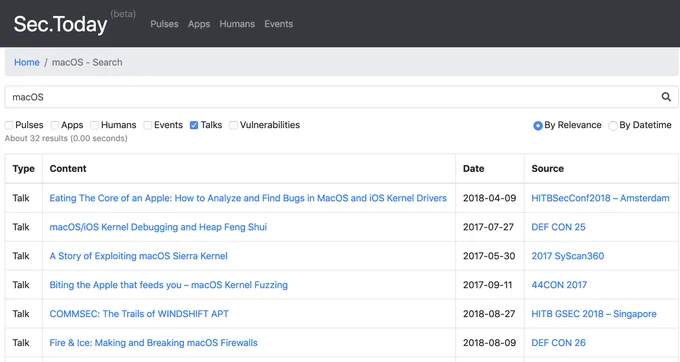Open the 2017 SyScan360 source link
The width and height of the screenshot is (680, 362).
(568, 256)
